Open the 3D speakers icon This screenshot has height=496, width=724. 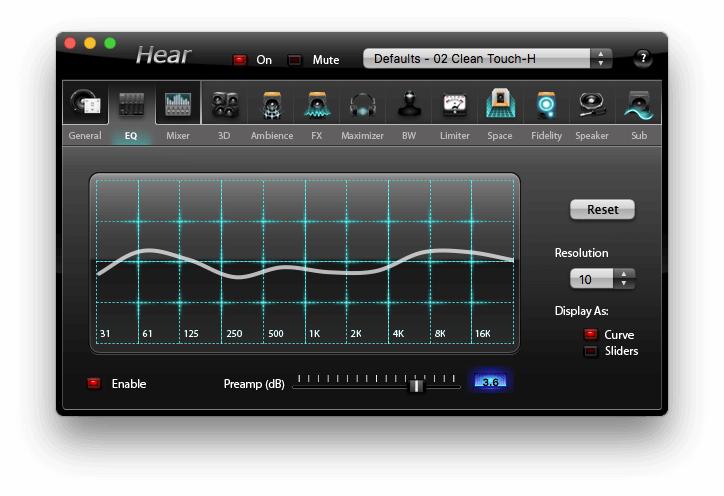tap(225, 104)
